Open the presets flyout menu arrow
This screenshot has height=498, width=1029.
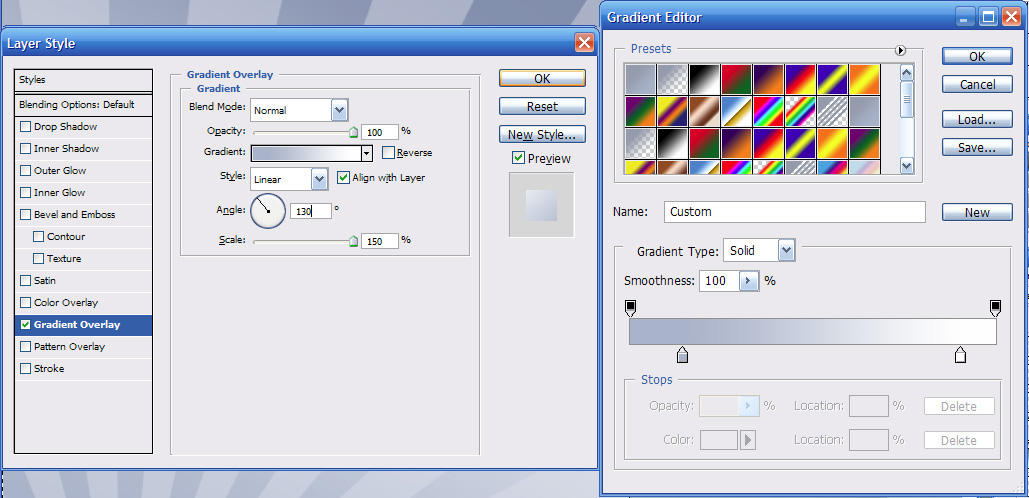(900, 50)
